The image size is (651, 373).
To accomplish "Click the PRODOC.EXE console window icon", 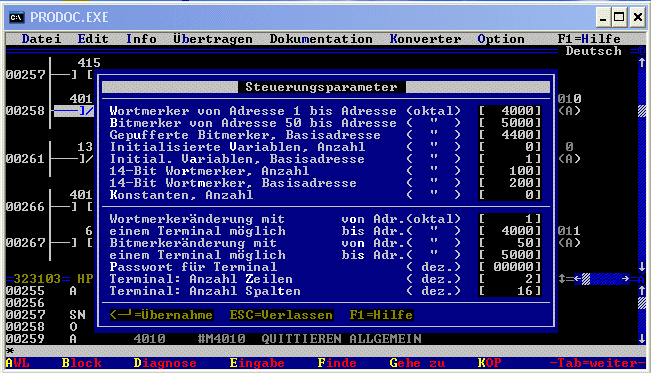I will pos(17,17).
